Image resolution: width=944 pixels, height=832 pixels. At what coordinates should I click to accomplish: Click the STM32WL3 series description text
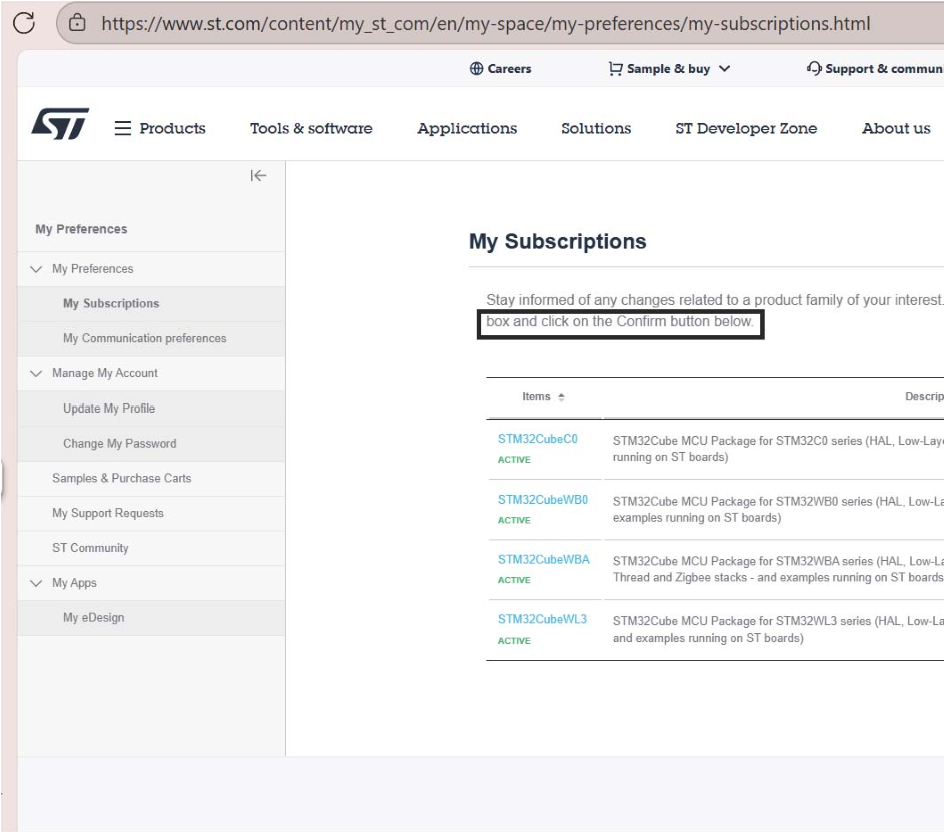(x=778, y=630)
